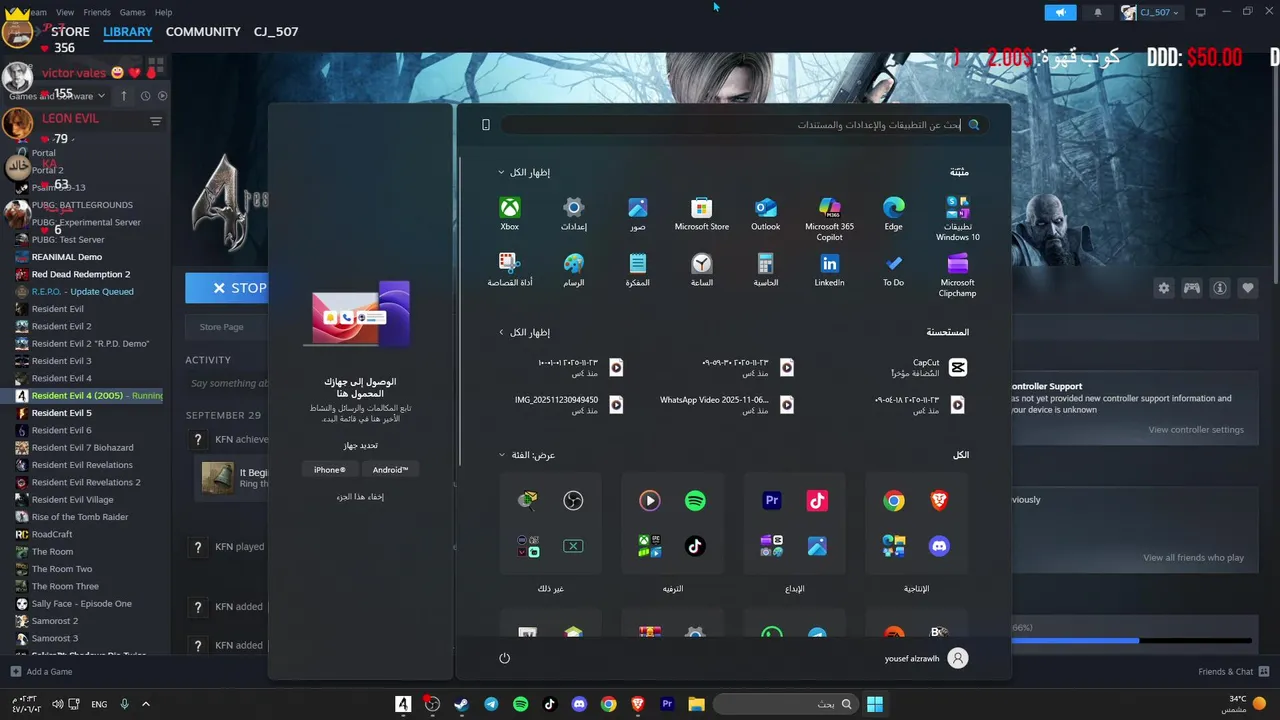Show hidden system tray icons chevron
1280x720 pixels.
point(146,704)
